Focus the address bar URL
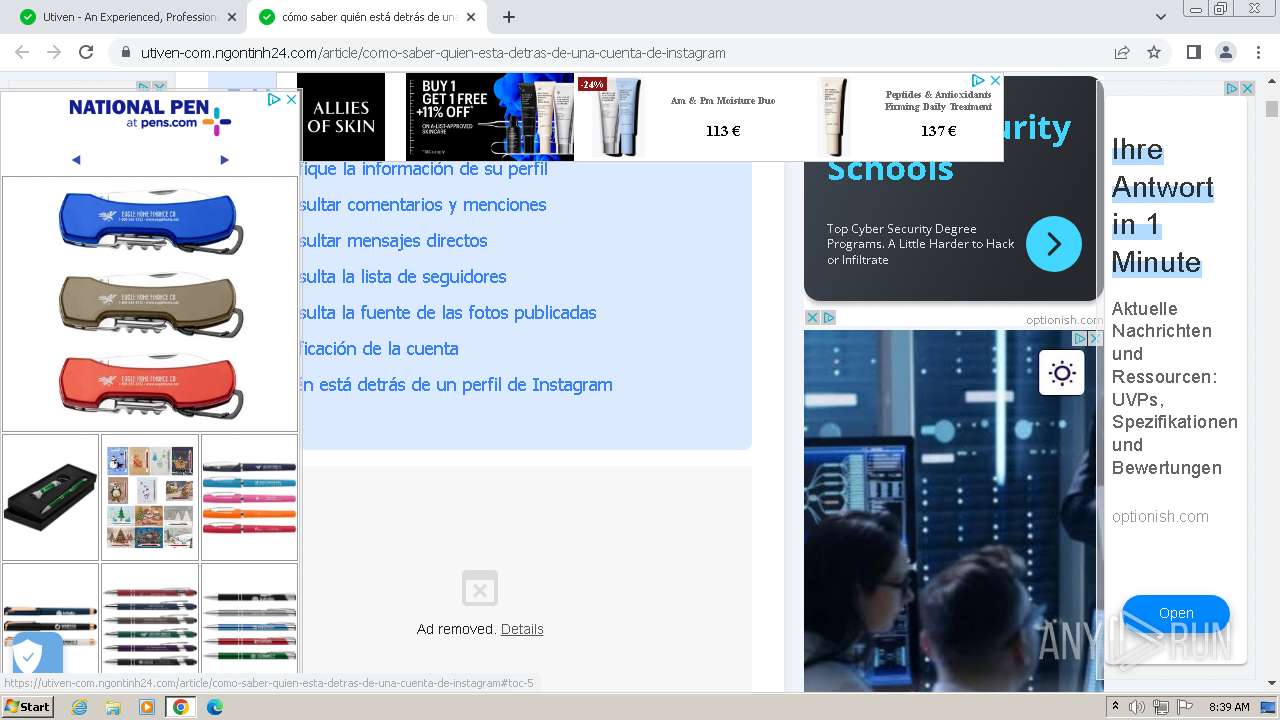The height and width of the screenshot is (720, 1280). click(433, 53)
